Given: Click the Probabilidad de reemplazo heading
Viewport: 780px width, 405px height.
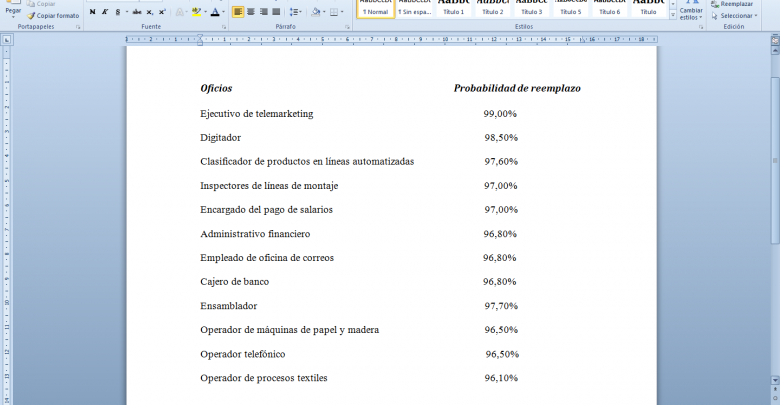Looking at the screenshot, I should [x=517, y=89].
